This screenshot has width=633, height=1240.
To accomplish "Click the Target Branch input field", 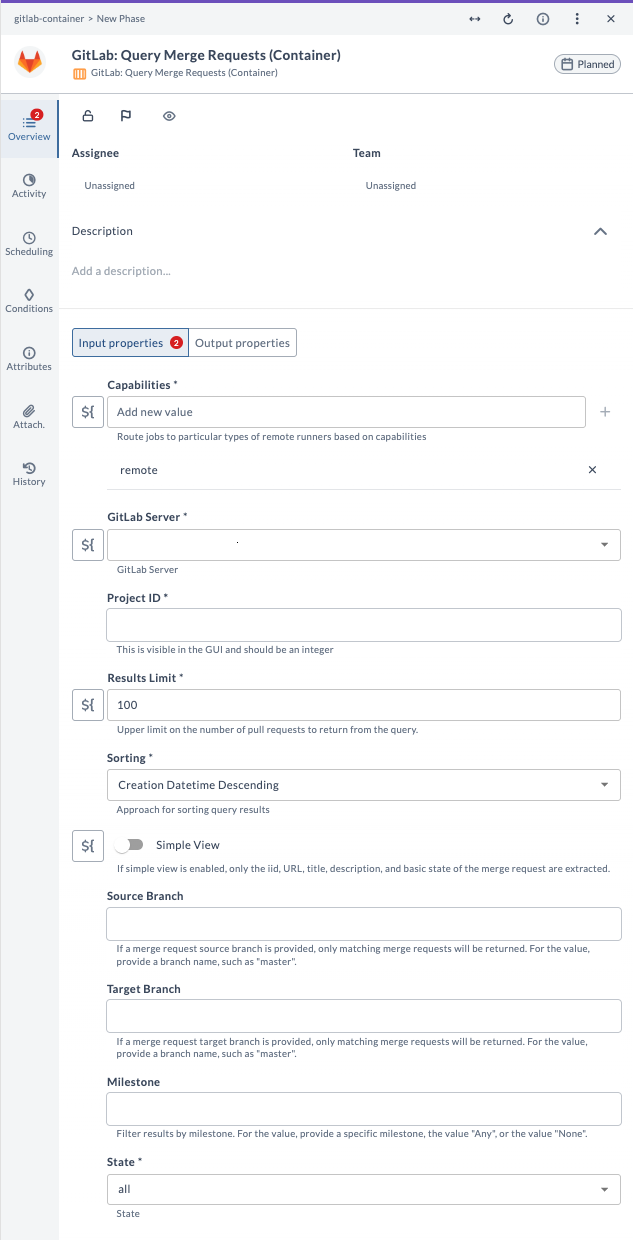I will point(364,1017).
